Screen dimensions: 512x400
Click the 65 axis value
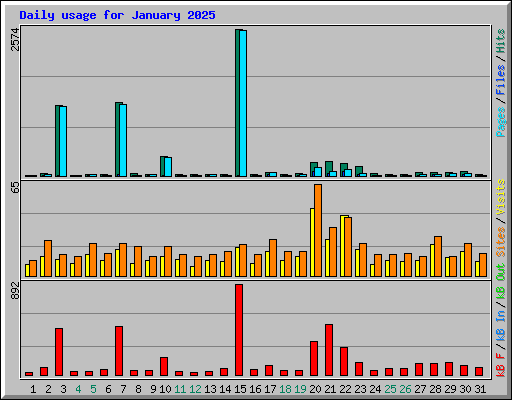click(x=15, y=188)
